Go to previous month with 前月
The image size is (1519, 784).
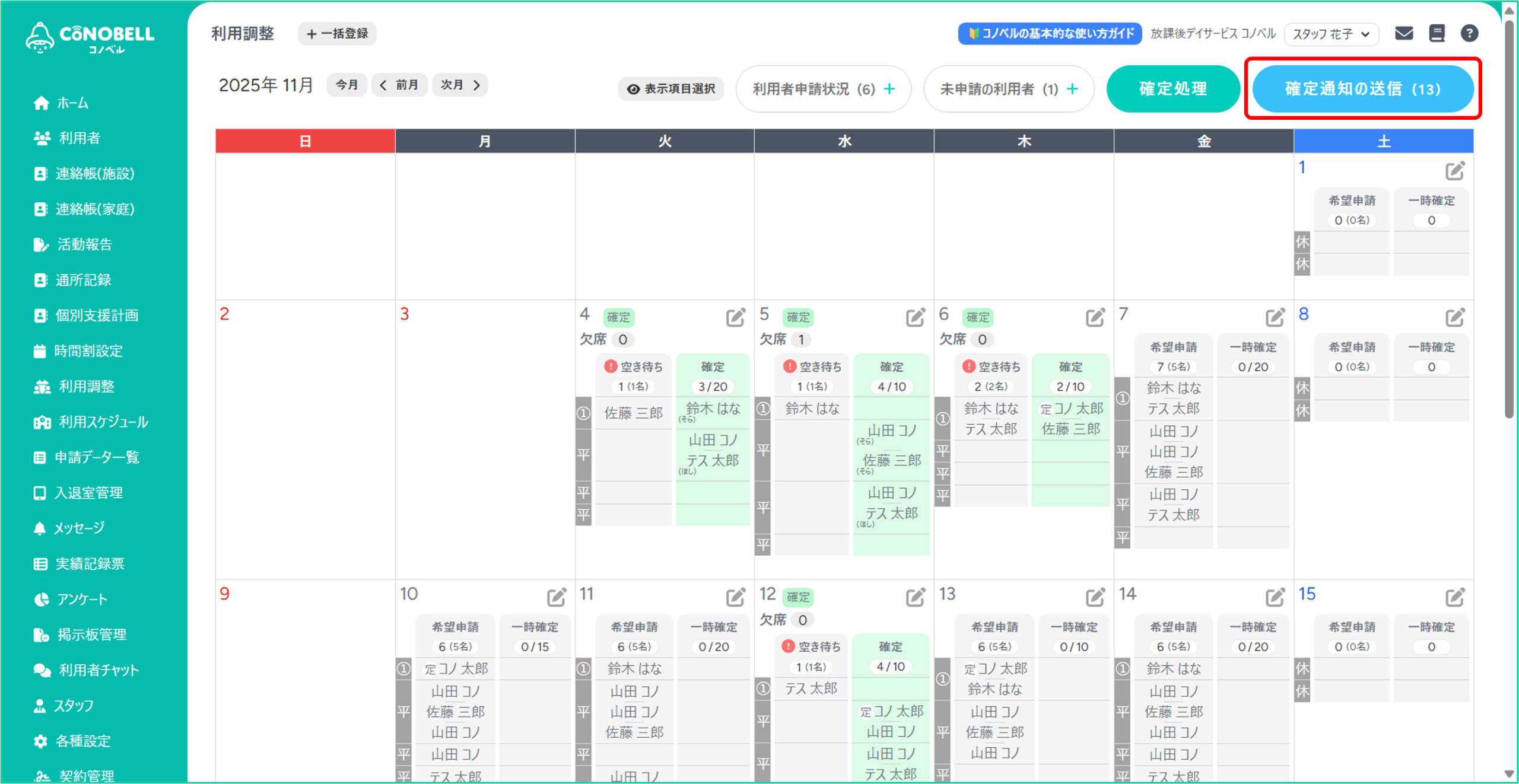(399, 85)
